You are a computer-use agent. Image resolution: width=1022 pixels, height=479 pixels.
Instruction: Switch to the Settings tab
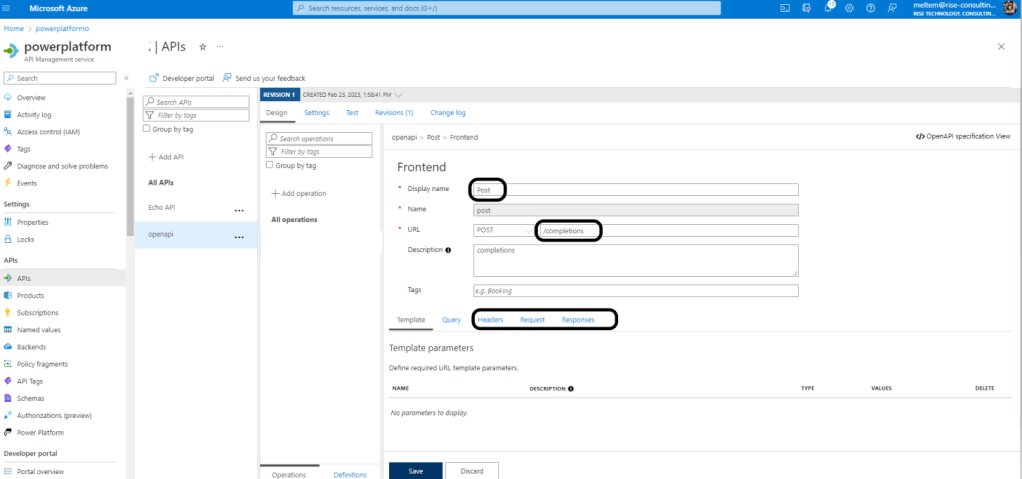click(316, 113)
